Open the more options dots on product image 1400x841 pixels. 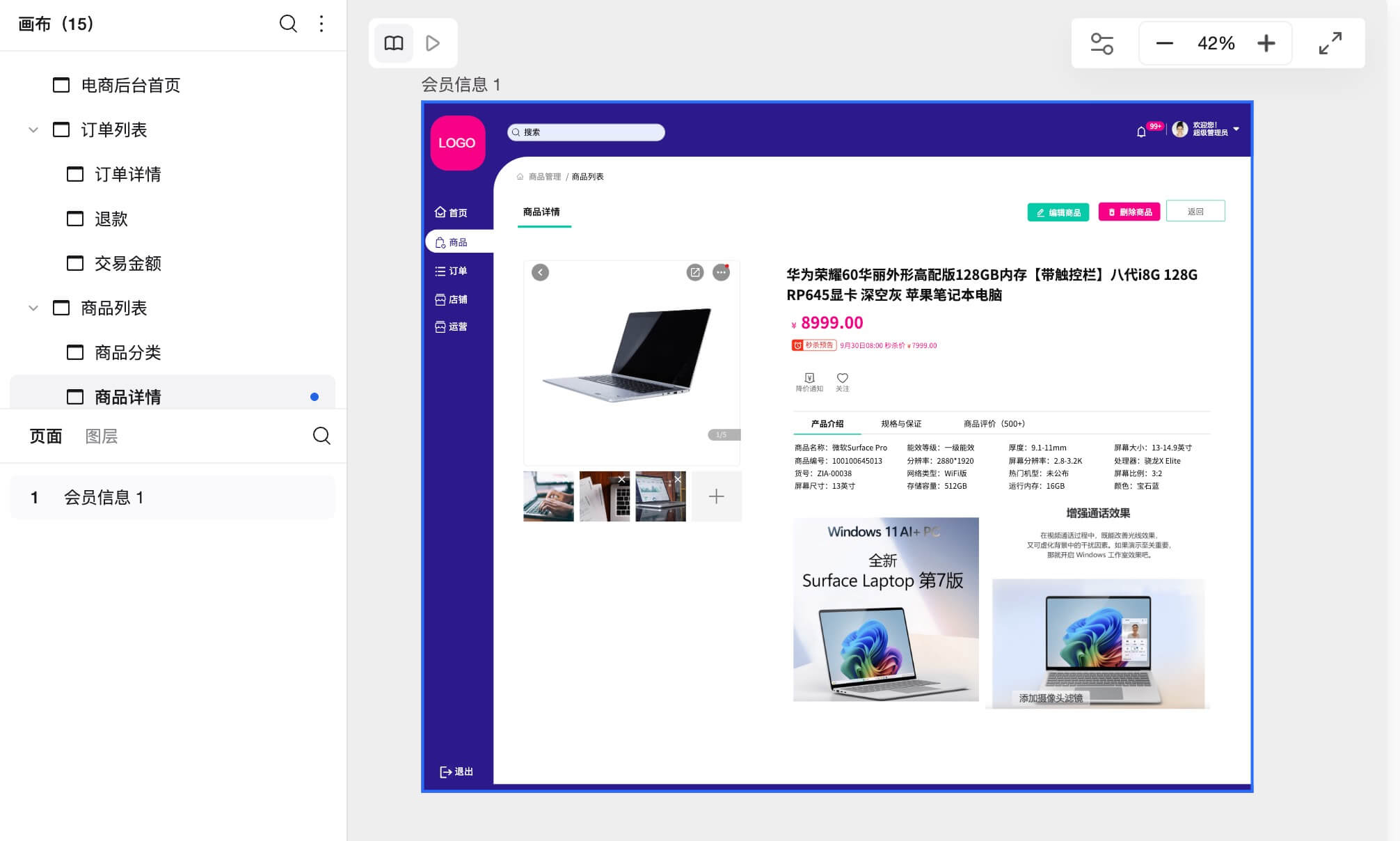(x=721, y=272)
